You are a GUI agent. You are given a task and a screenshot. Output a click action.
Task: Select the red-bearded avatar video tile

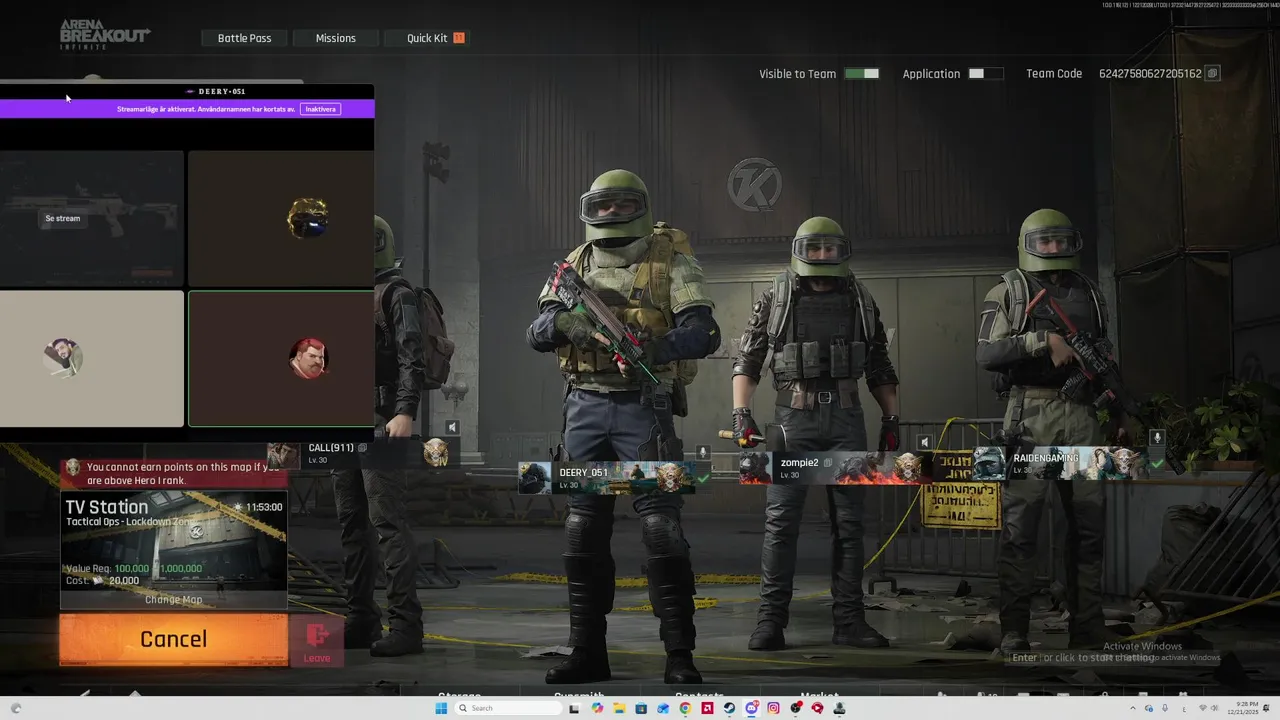[281, 358]
